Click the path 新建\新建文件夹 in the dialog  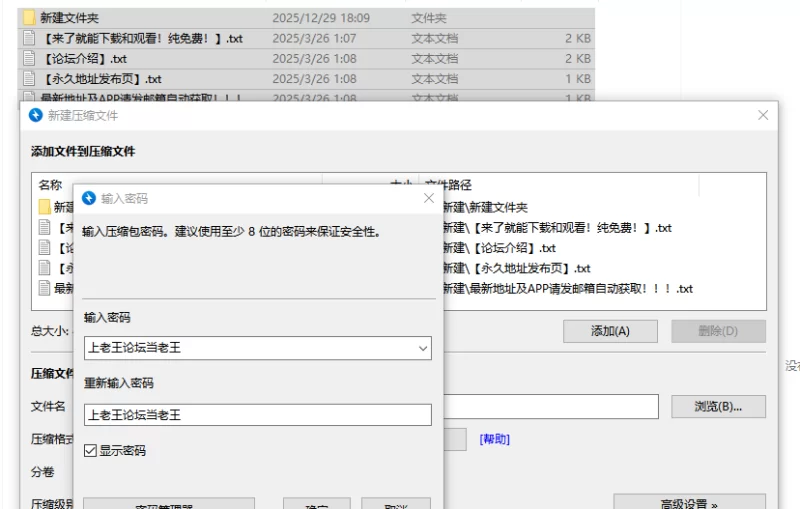[485, 207]
